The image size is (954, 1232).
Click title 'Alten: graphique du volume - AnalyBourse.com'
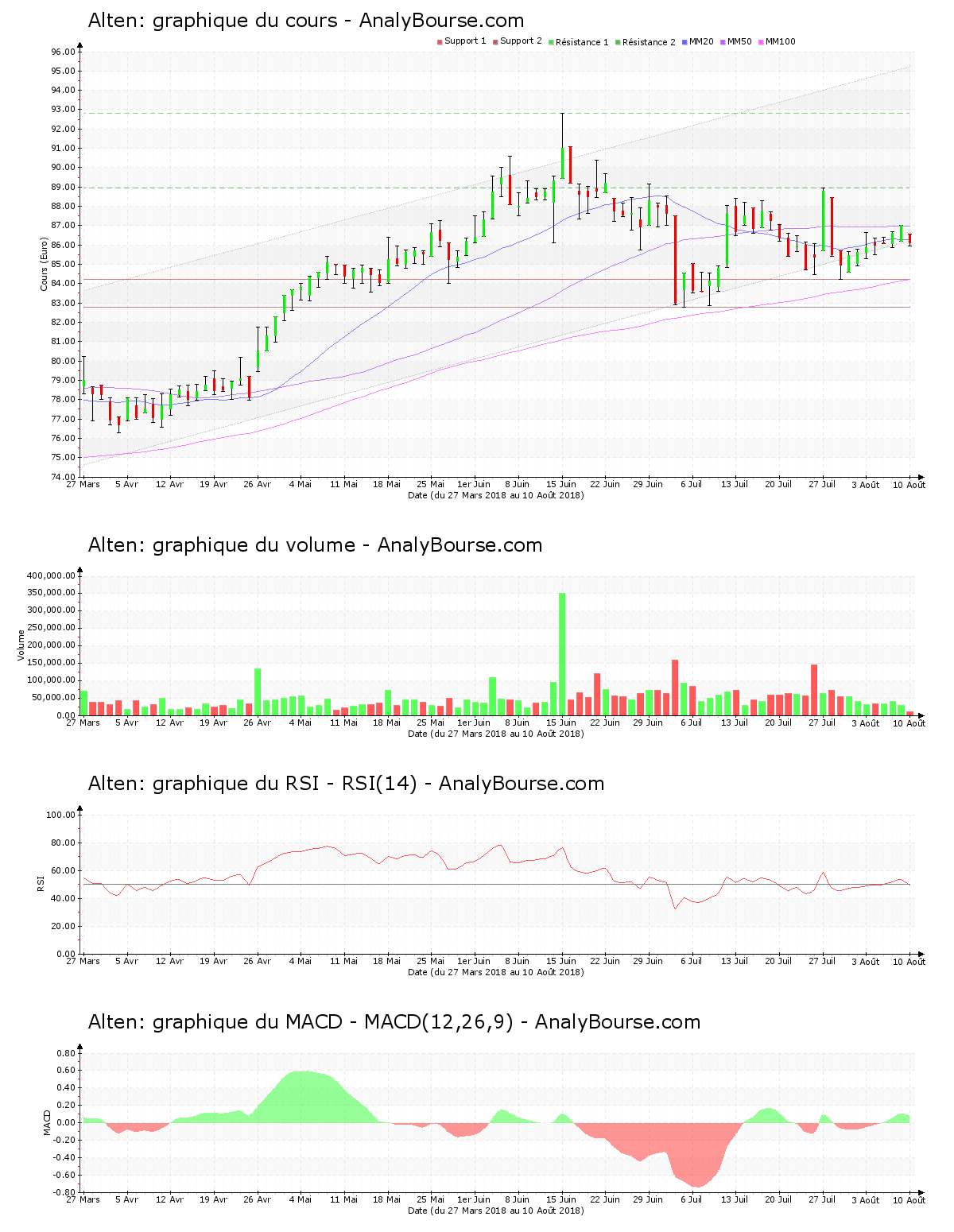(x=315, y=545)
